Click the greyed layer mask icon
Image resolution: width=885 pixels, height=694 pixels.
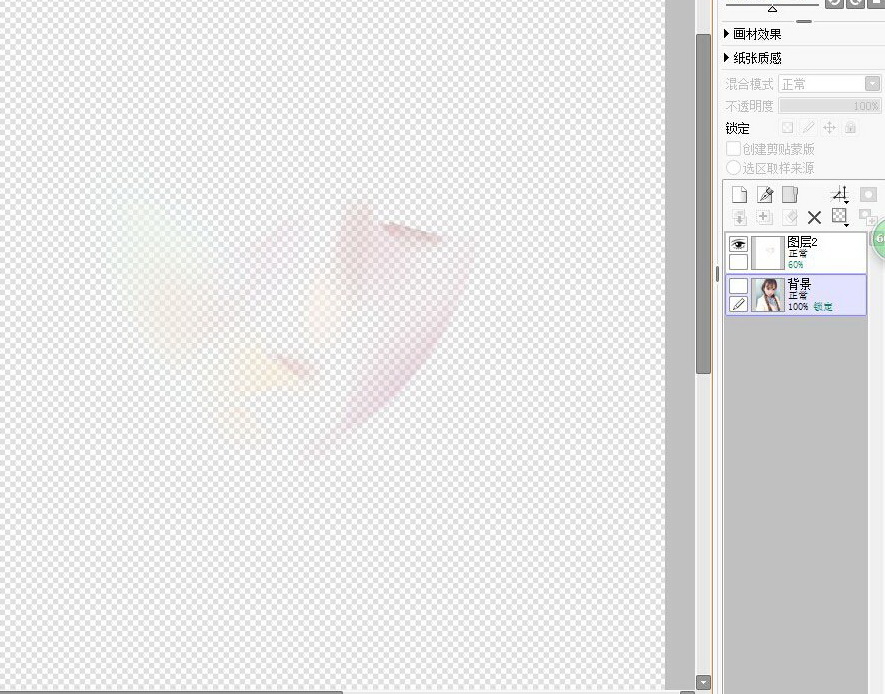(x=868, y=195)
